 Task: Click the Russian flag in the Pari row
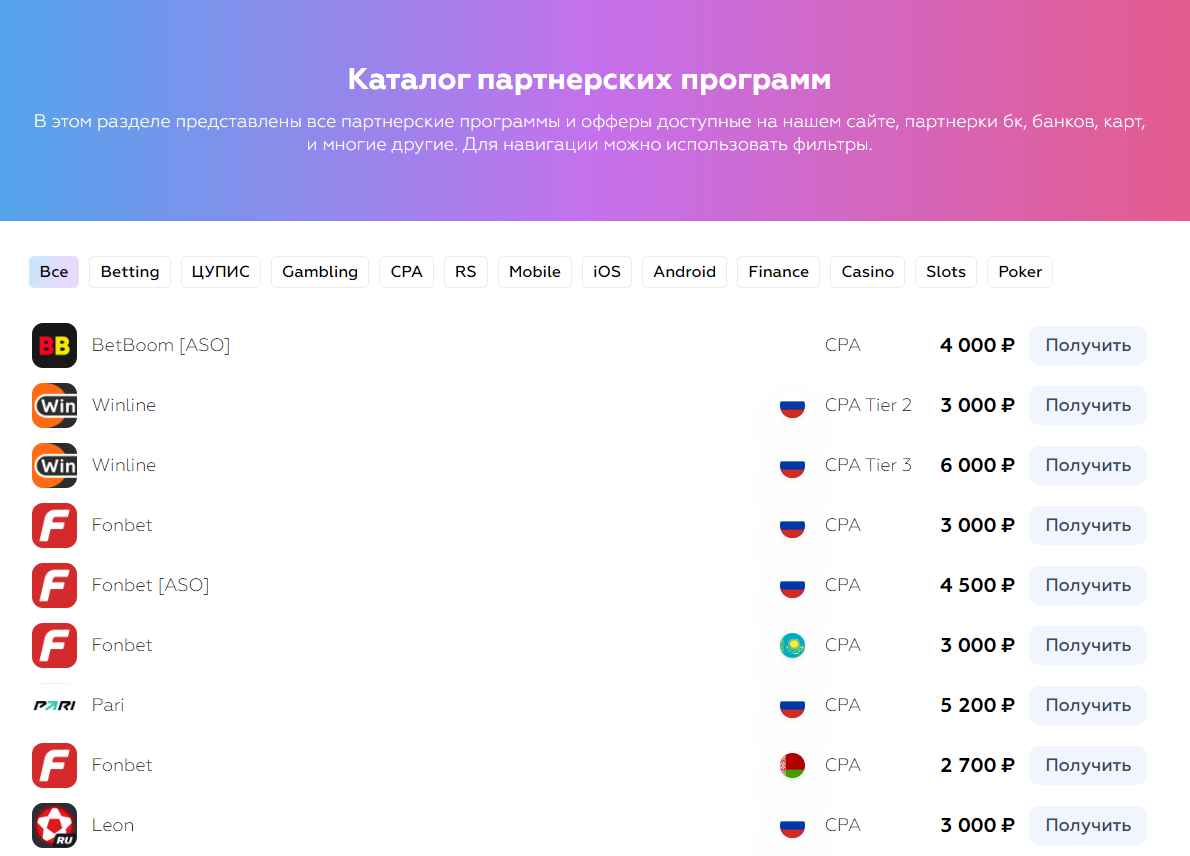[792, 705]
